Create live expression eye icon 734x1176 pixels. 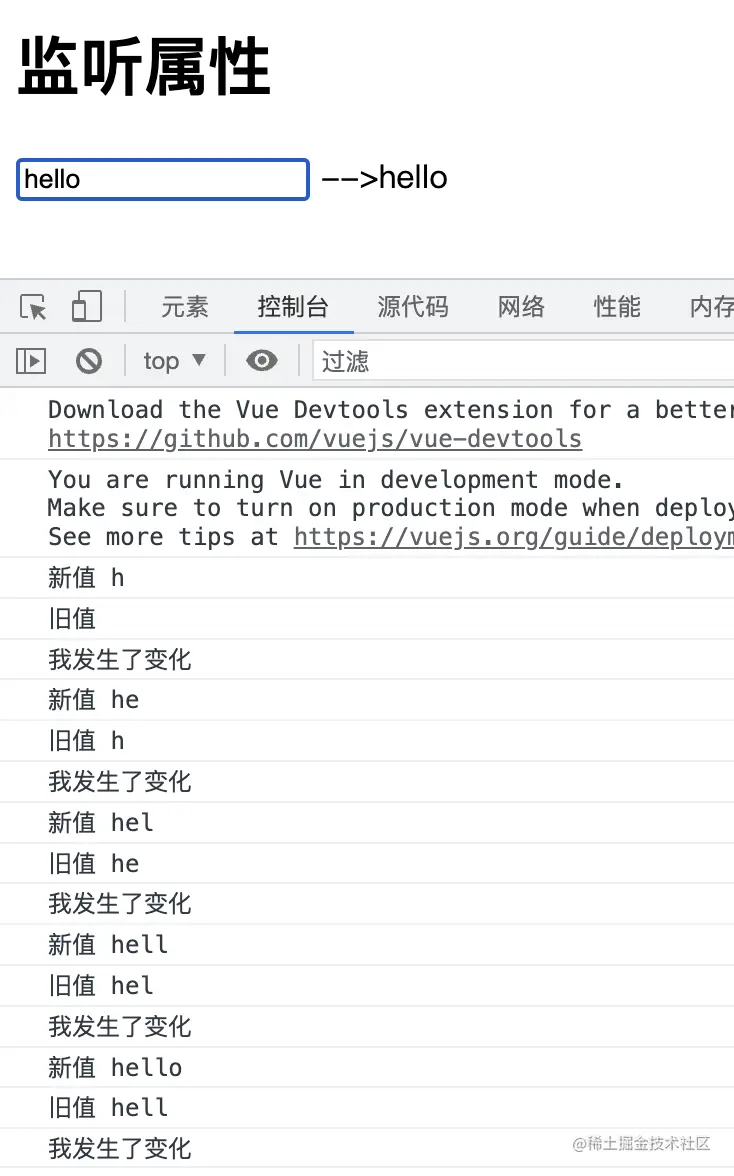pyautogui.click(x=262, y=361)
